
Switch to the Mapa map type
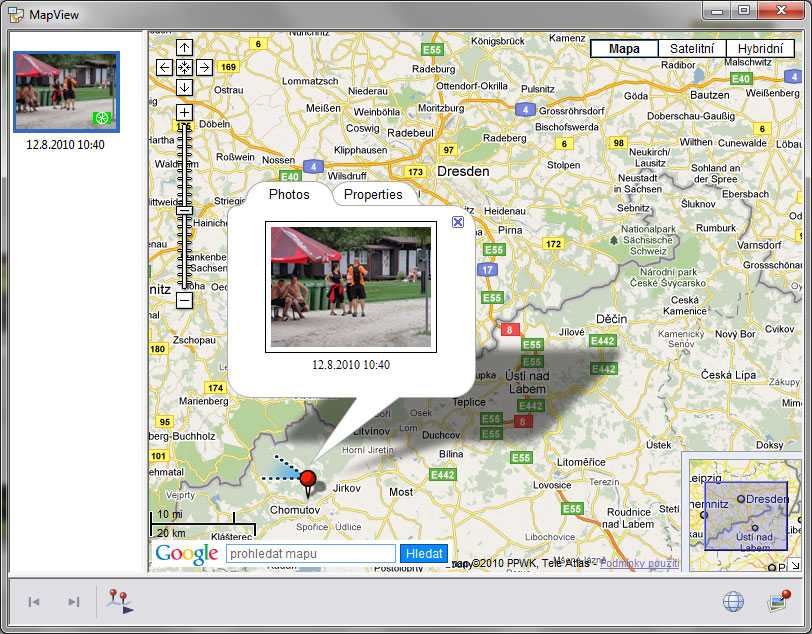click(x=624, y=49)
